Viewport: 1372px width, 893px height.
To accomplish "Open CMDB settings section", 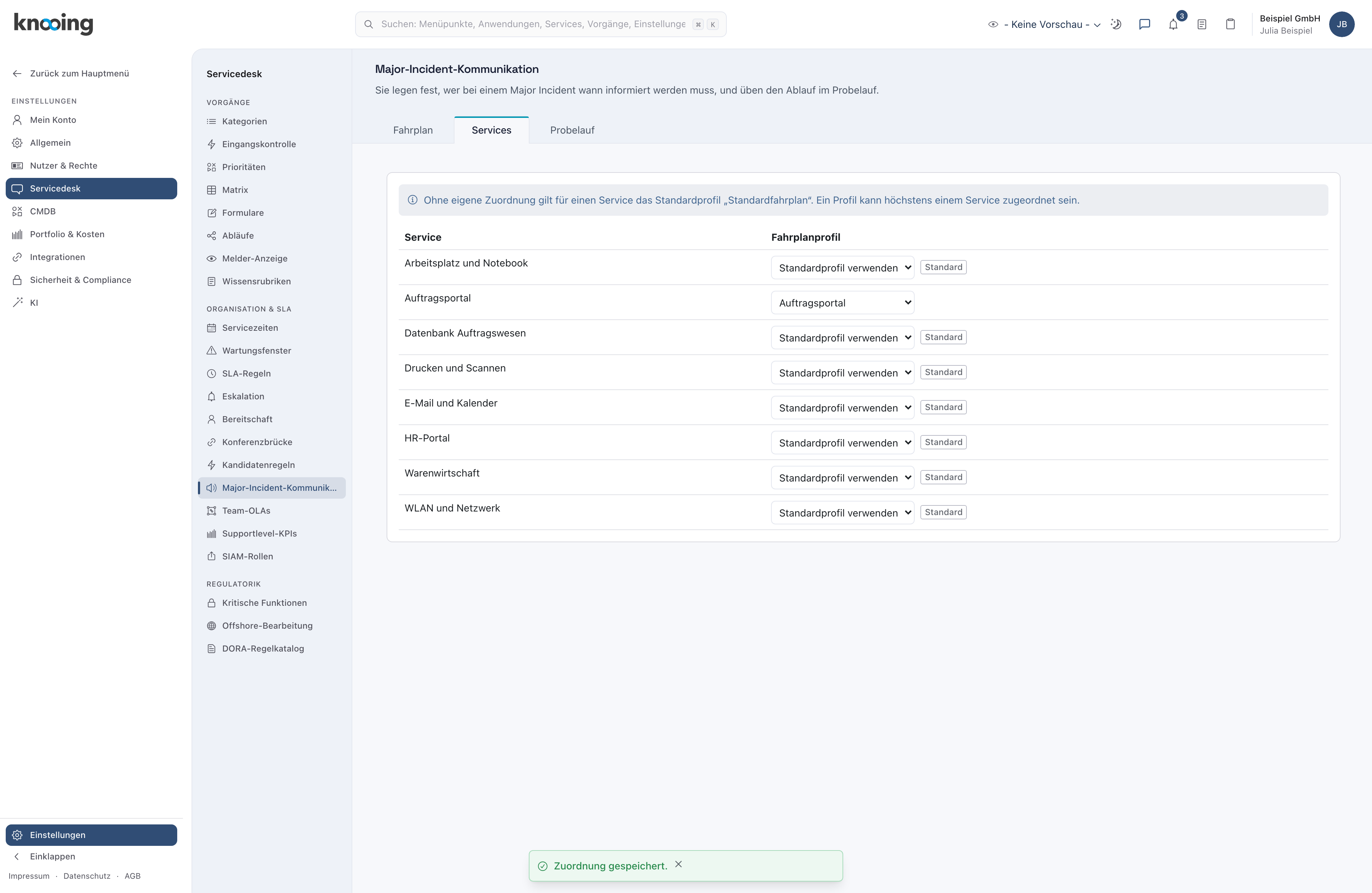I will 91,211.
